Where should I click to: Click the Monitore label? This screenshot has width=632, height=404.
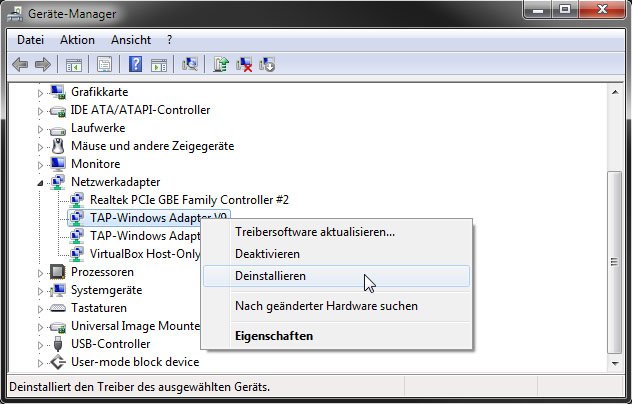click(96, 164)
